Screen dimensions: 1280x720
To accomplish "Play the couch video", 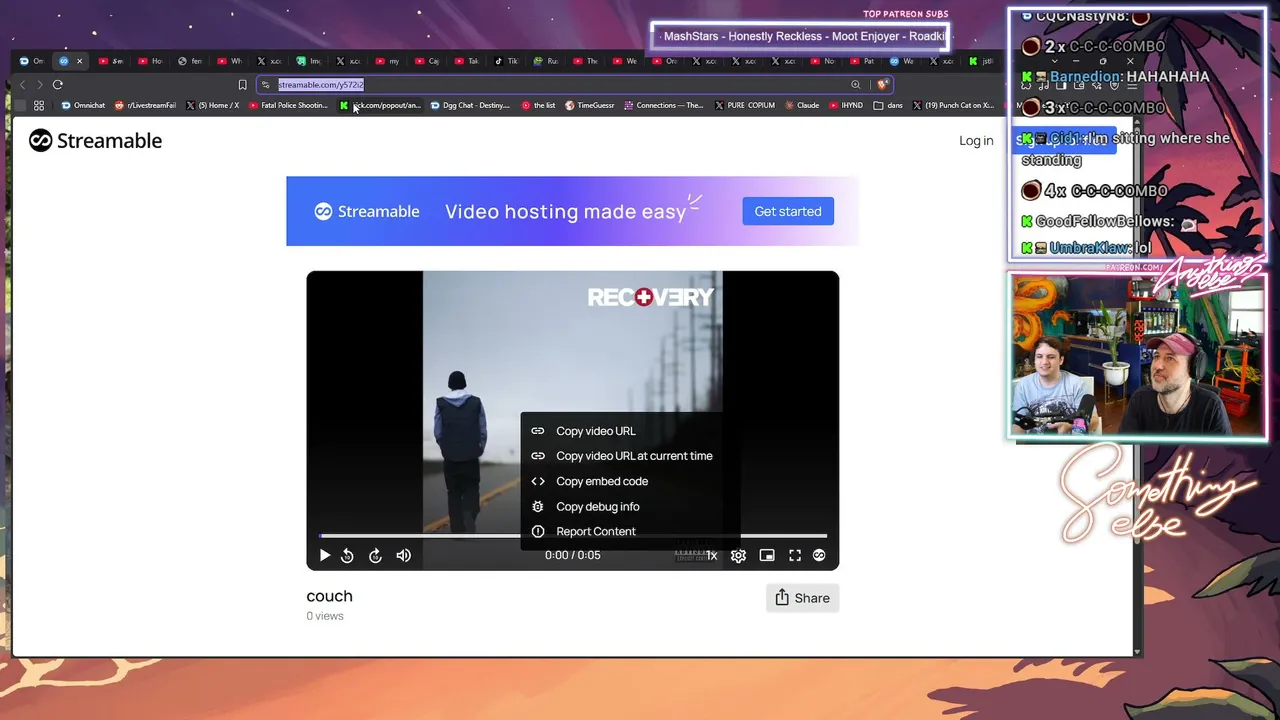I will [325, 556].
